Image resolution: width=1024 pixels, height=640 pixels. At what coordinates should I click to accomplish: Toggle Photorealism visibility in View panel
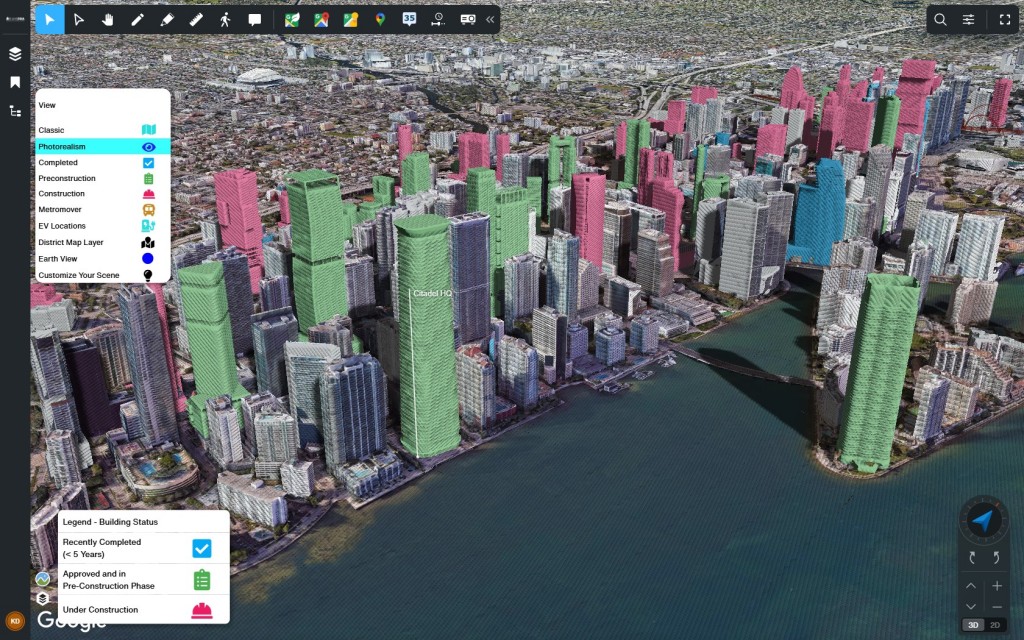click(x=148, y=146)
